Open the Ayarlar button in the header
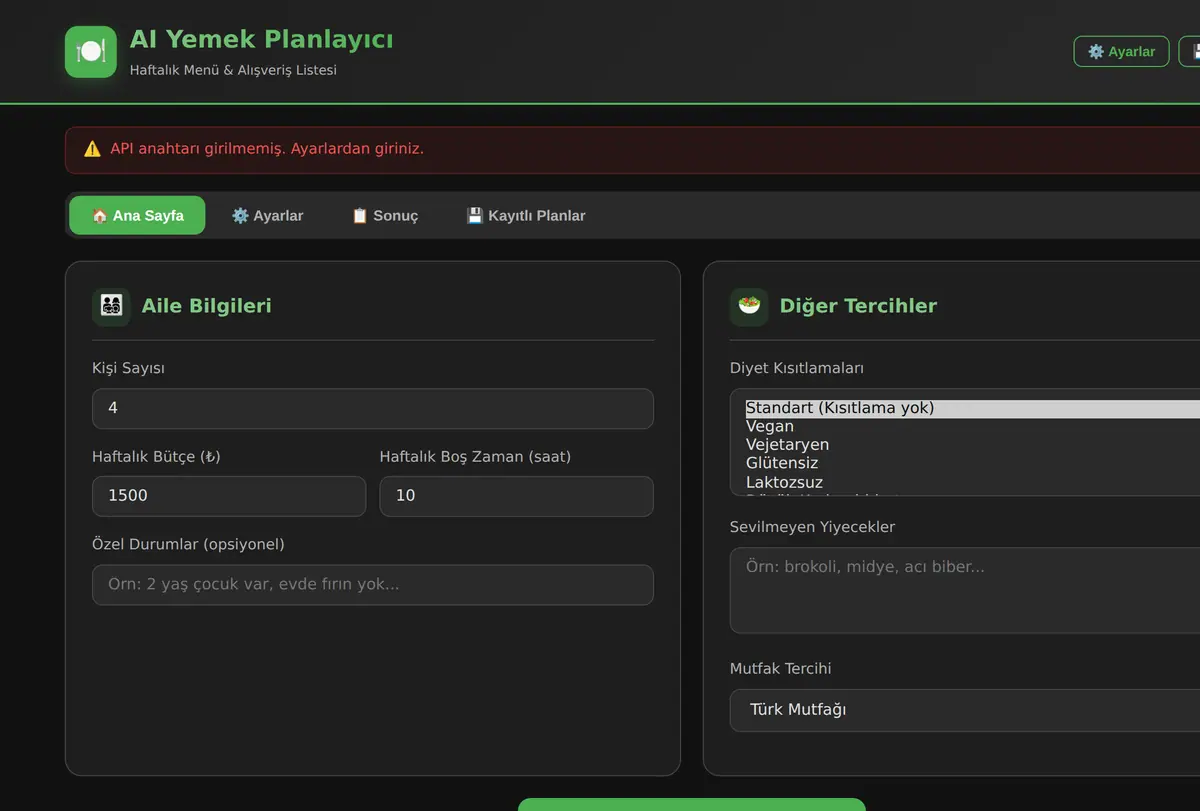 [x=1121, y=51]
